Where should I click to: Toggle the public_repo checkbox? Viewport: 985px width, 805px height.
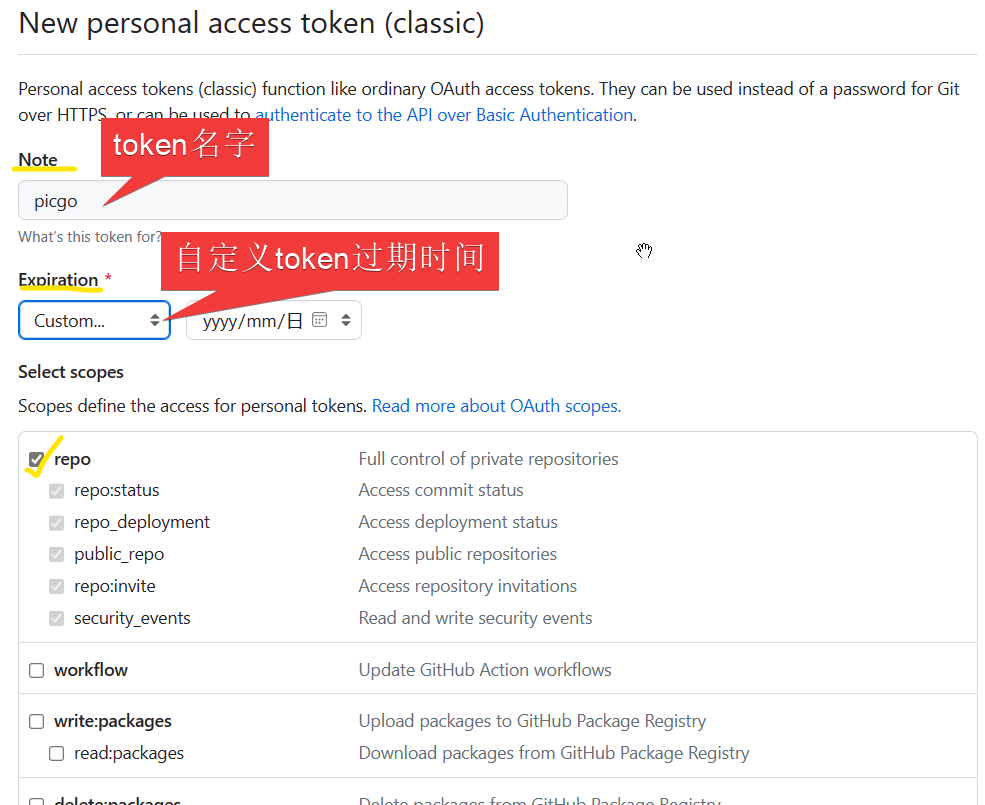[57, 554]
